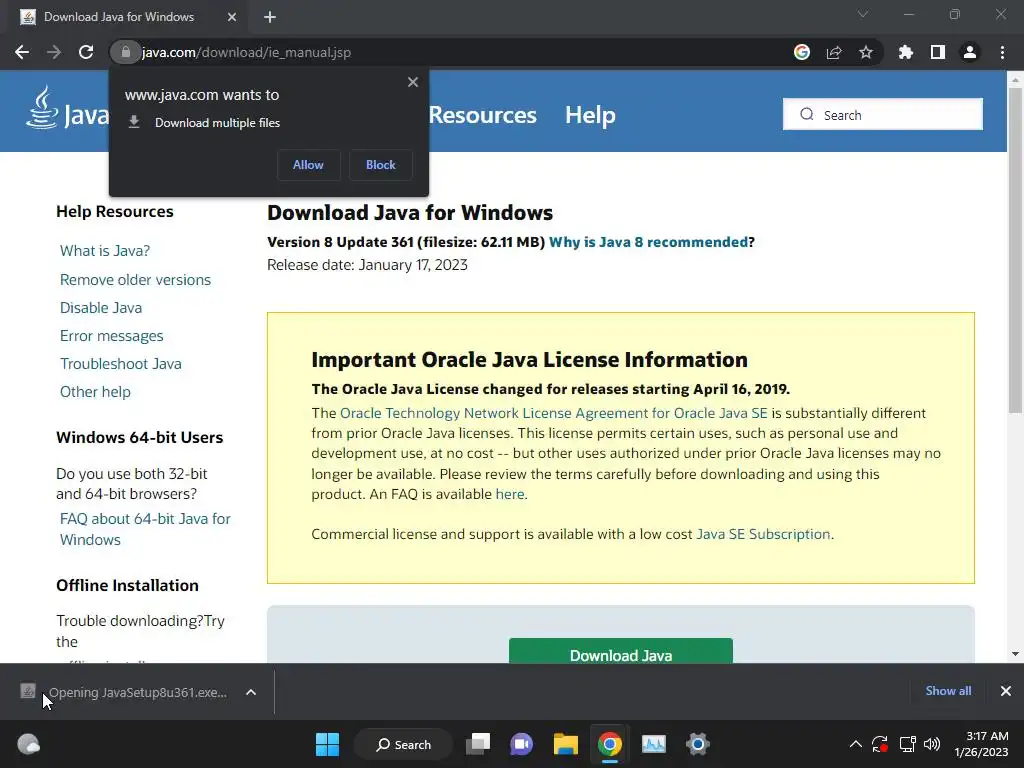1024x768 pixels.
Task: Block downloading multiple files
Action: click(x=381, y=165)
